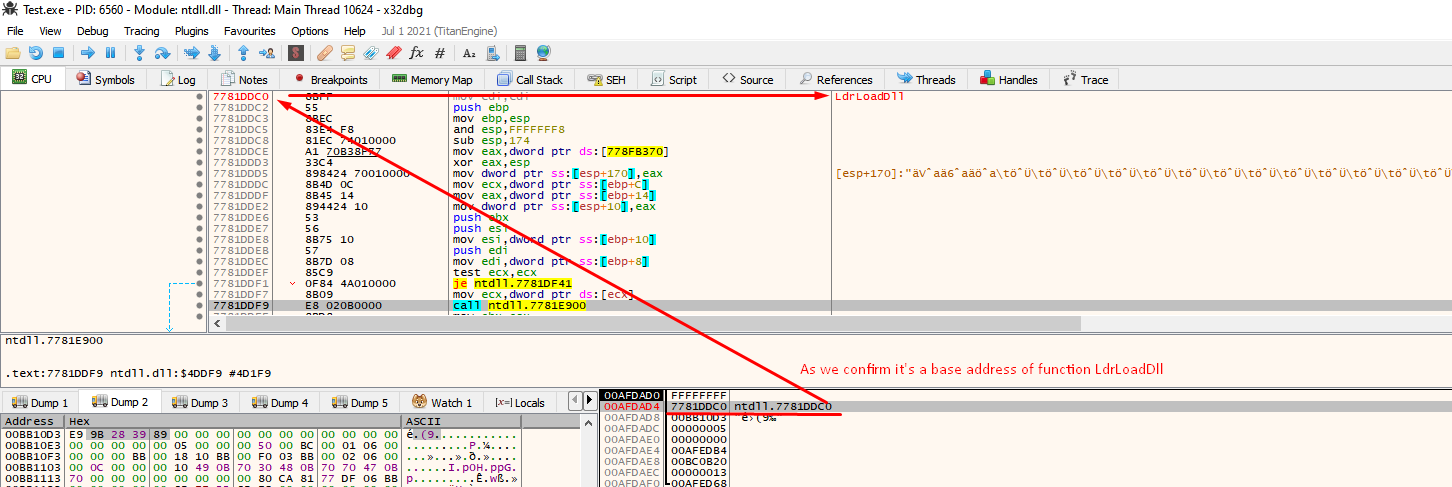Switch to the Log tab

(x=177, y=79)
